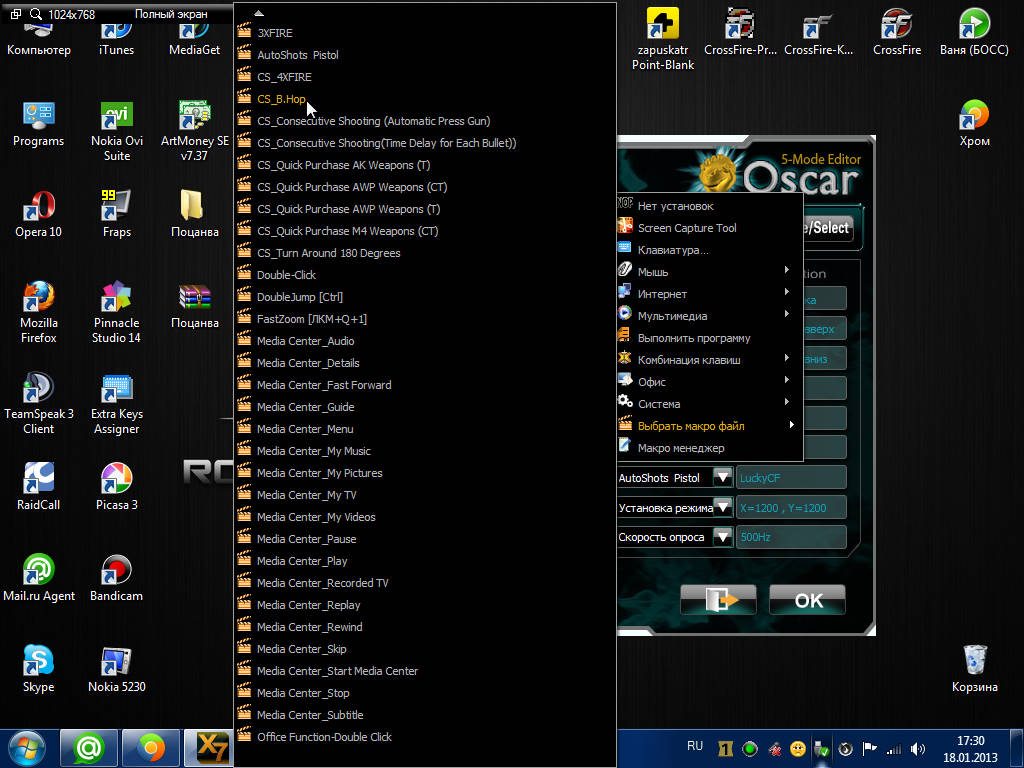Expand Комбинация клавиш submenu
The height and width of the screenshot is (768, 1024).
tap(709, 360)
